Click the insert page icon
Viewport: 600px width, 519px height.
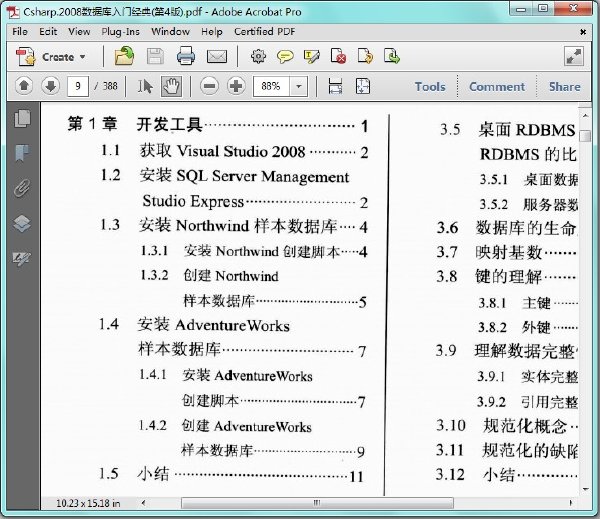(x=392, y=56)
